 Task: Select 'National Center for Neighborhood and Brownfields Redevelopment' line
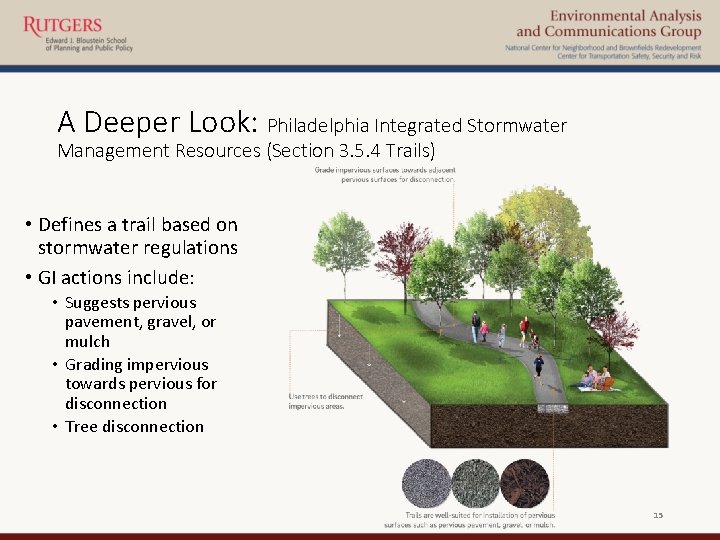[x=603, y=48]
